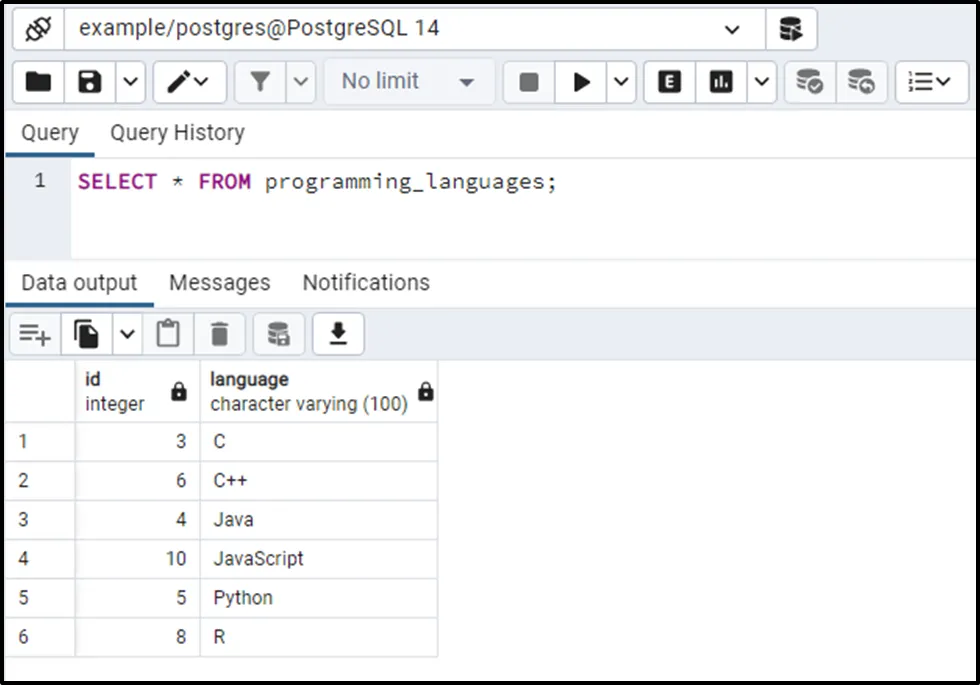Open the Execute options dropdown arrow

tap(620, 82)
